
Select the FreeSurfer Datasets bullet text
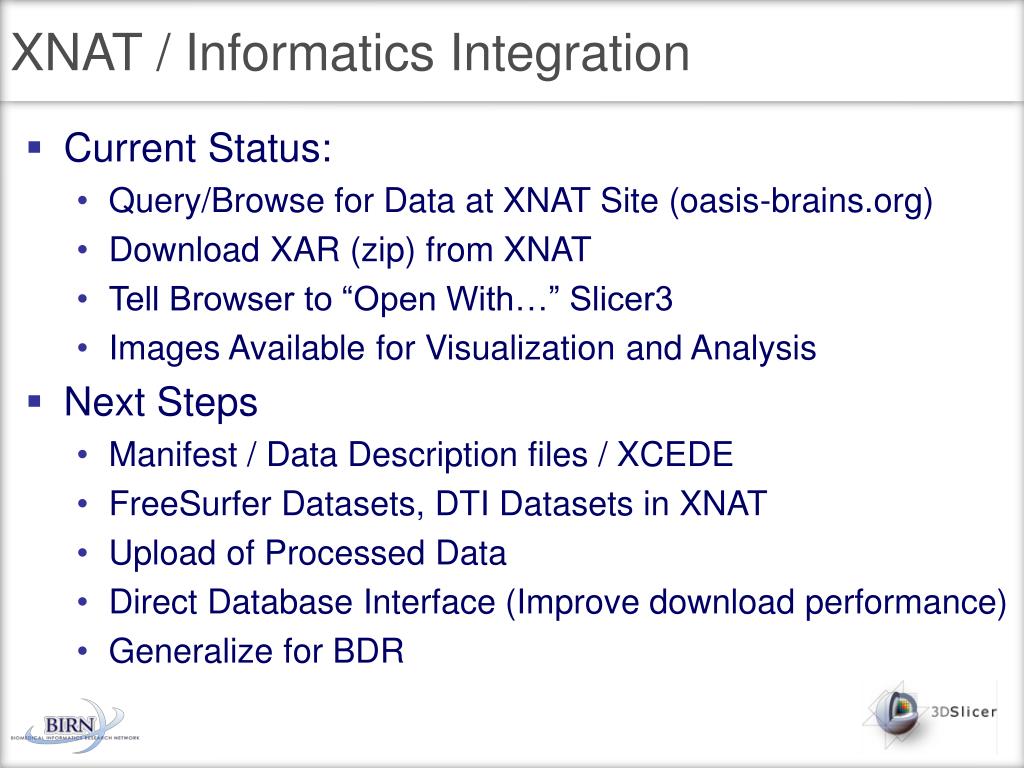coord(438,504)
